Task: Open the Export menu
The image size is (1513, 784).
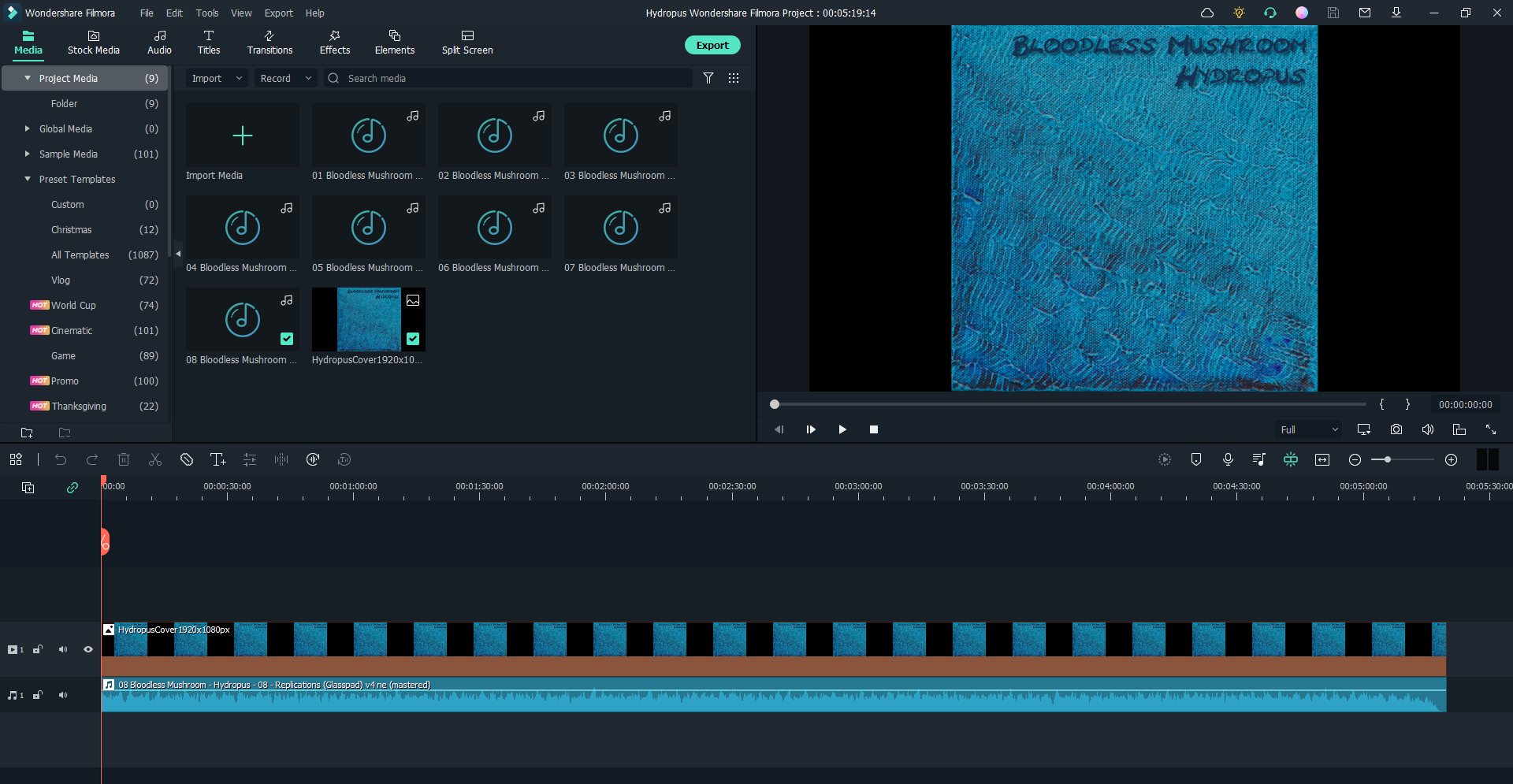Action: [x=278, y=13]
